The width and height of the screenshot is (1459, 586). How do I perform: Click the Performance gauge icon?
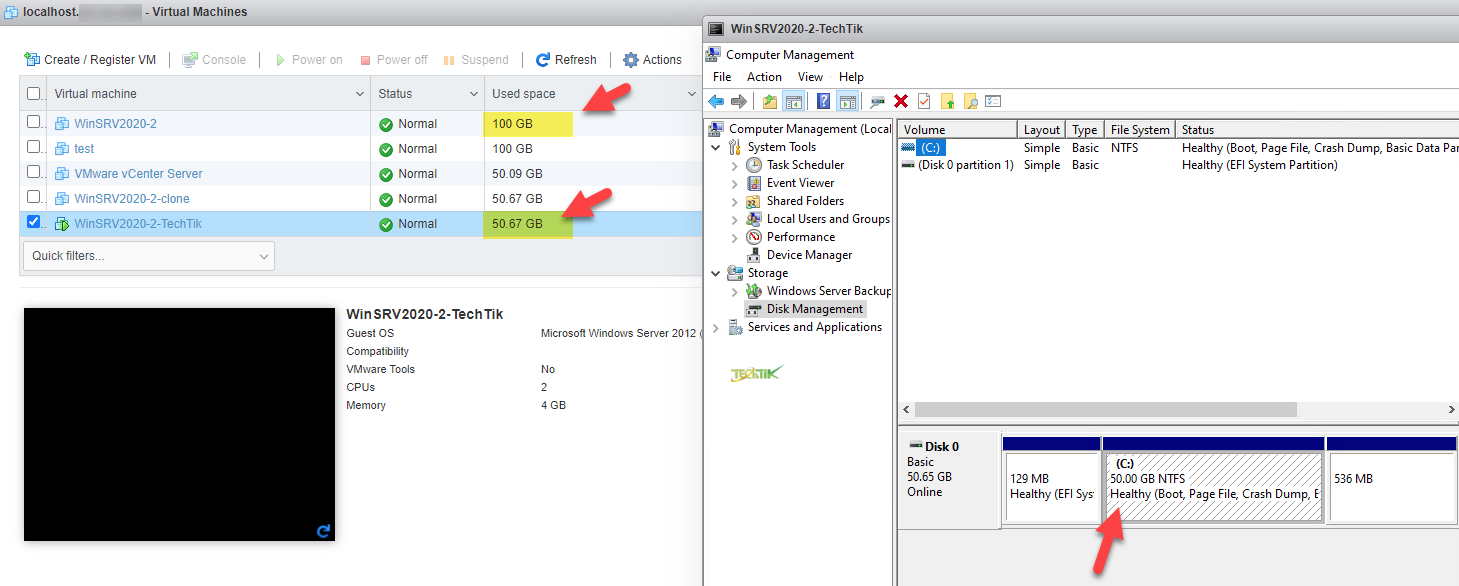[x=754, y=237]
